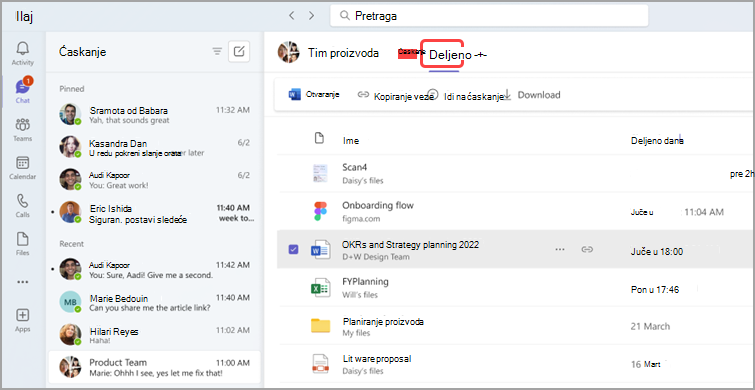Open the Activity bell icon

(23, 49)
